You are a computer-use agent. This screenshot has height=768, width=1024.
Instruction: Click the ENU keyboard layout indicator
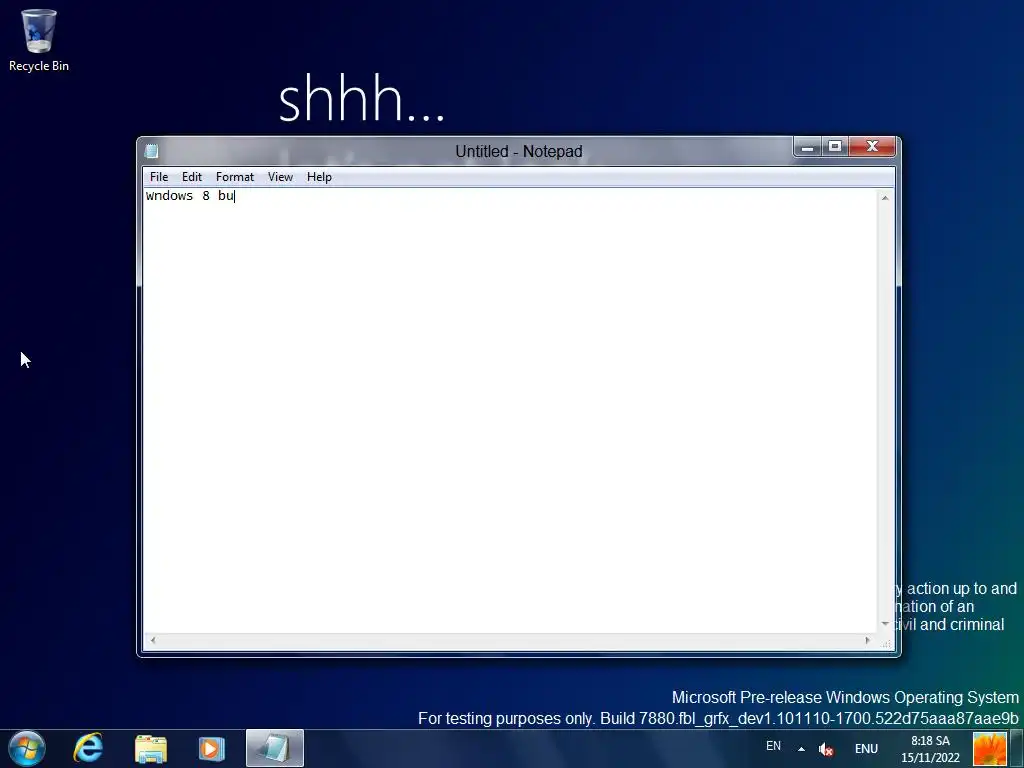[866, 749]
